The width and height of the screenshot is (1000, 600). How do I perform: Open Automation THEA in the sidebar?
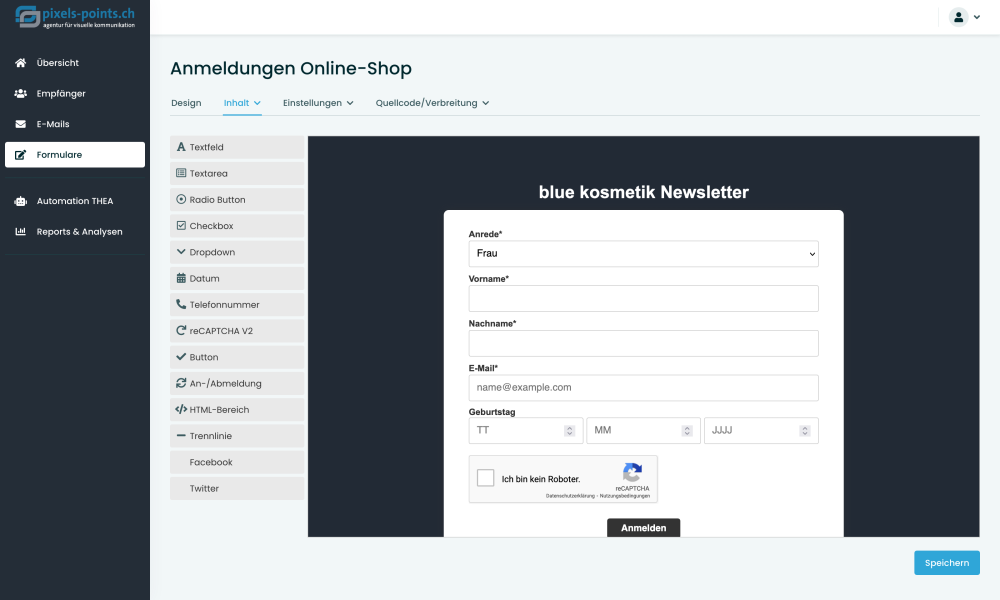pos(75,201)
